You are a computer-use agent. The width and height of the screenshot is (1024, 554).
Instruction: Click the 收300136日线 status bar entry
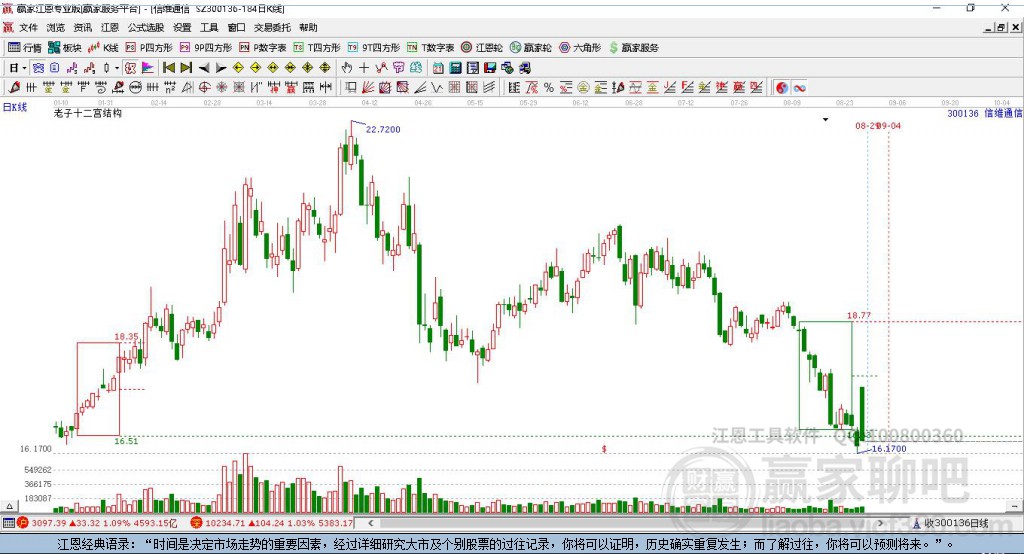tap(950, 523)
